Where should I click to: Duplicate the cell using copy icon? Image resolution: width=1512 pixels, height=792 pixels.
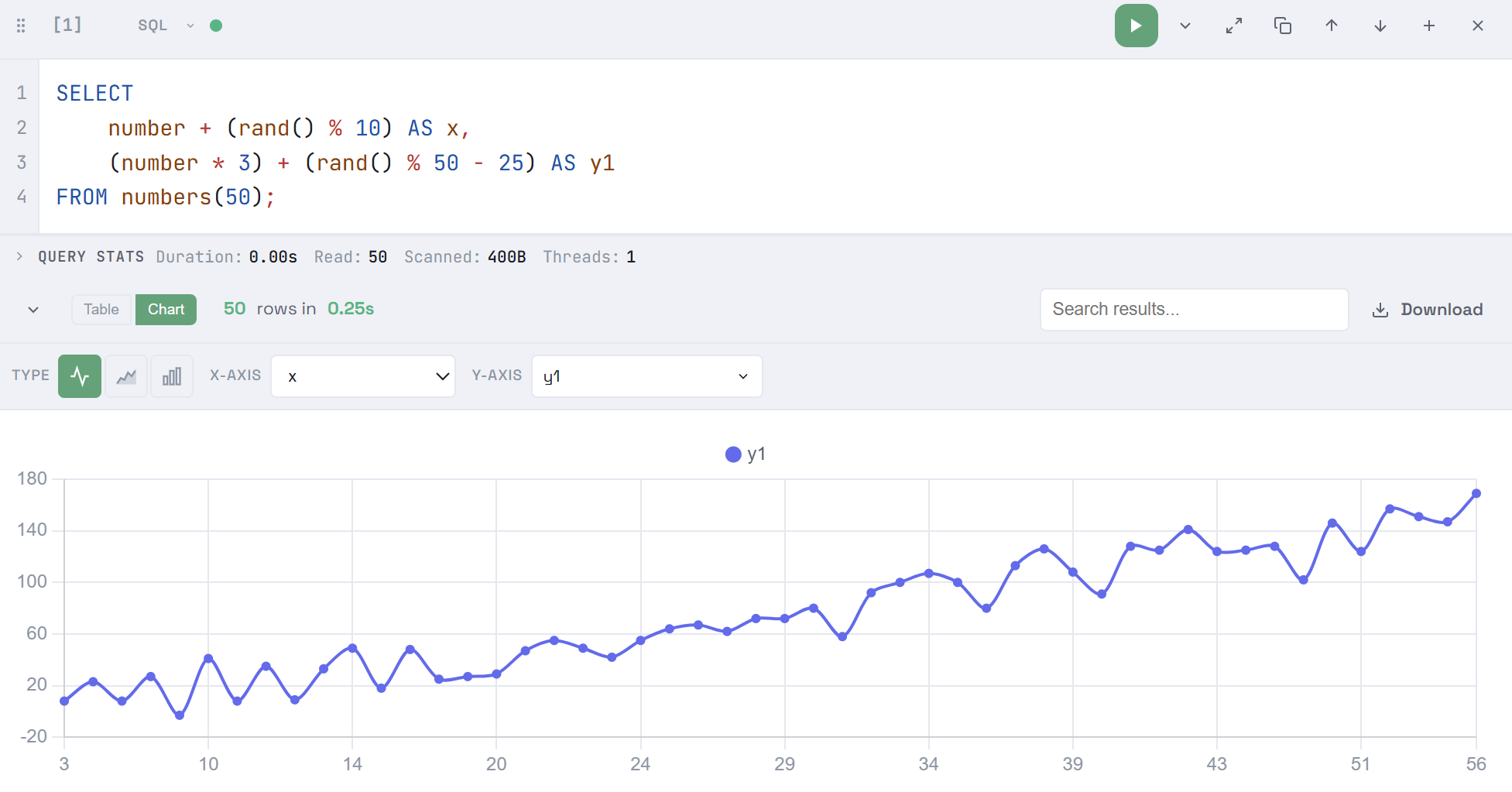[1283, 26]
